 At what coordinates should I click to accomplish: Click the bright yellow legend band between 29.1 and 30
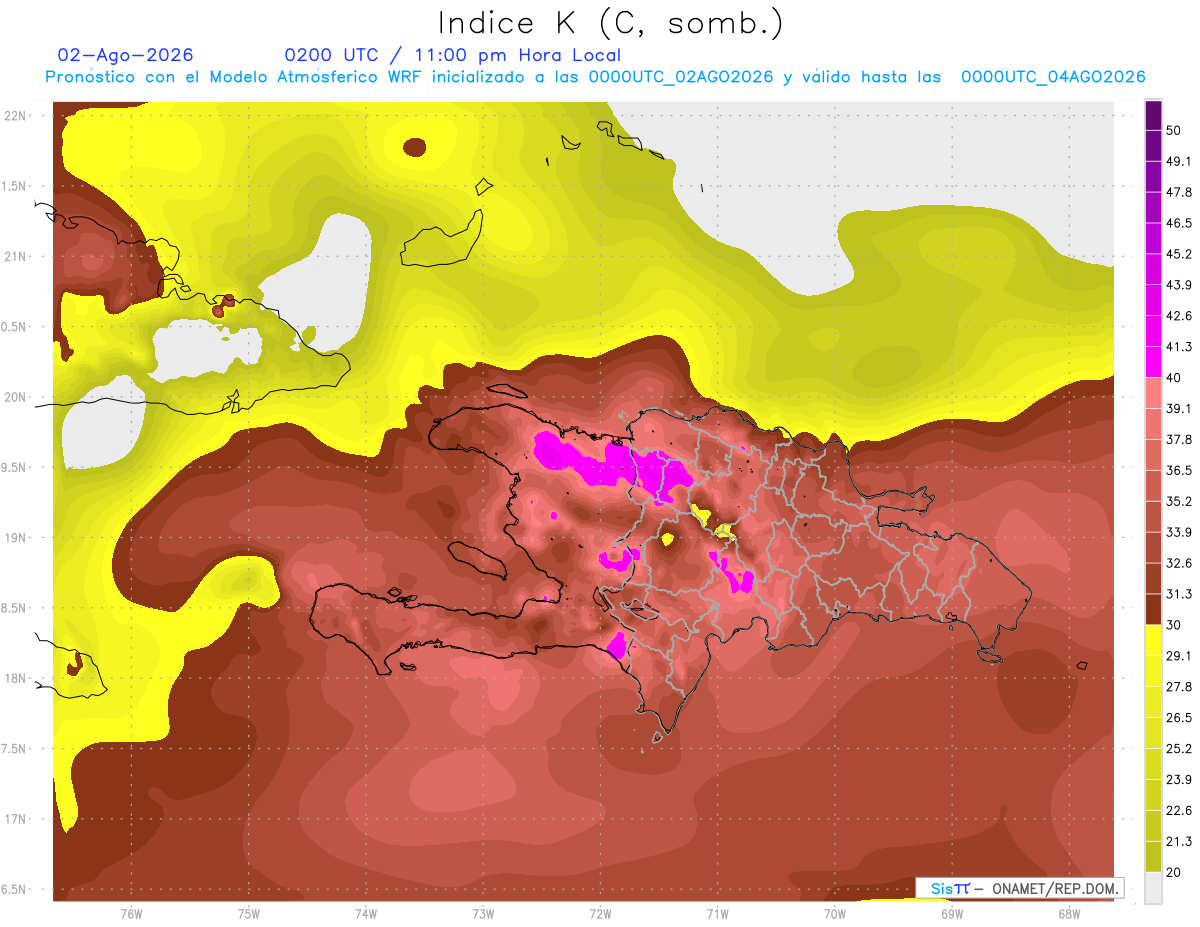1153,640
